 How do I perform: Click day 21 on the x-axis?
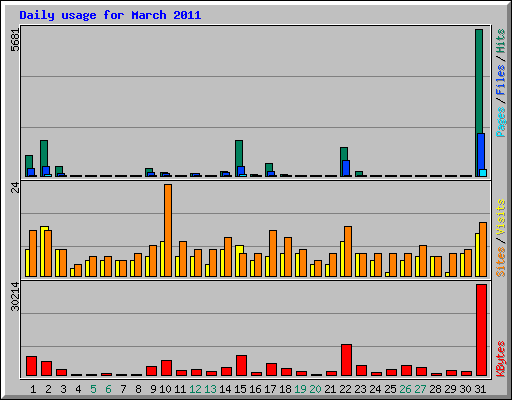(330, 389)
